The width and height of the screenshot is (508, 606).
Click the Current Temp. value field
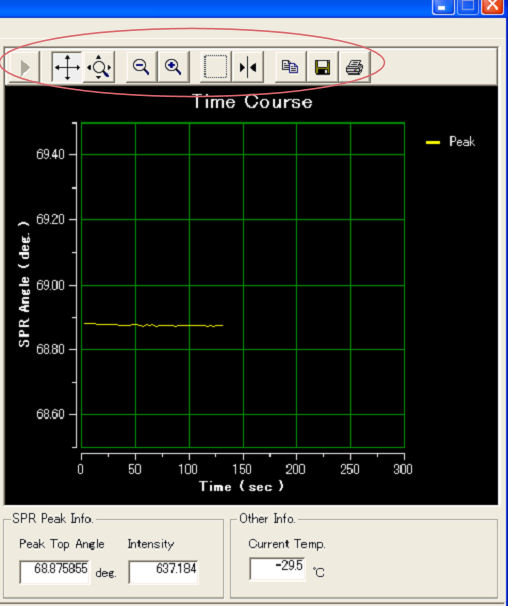coord(277,569)
